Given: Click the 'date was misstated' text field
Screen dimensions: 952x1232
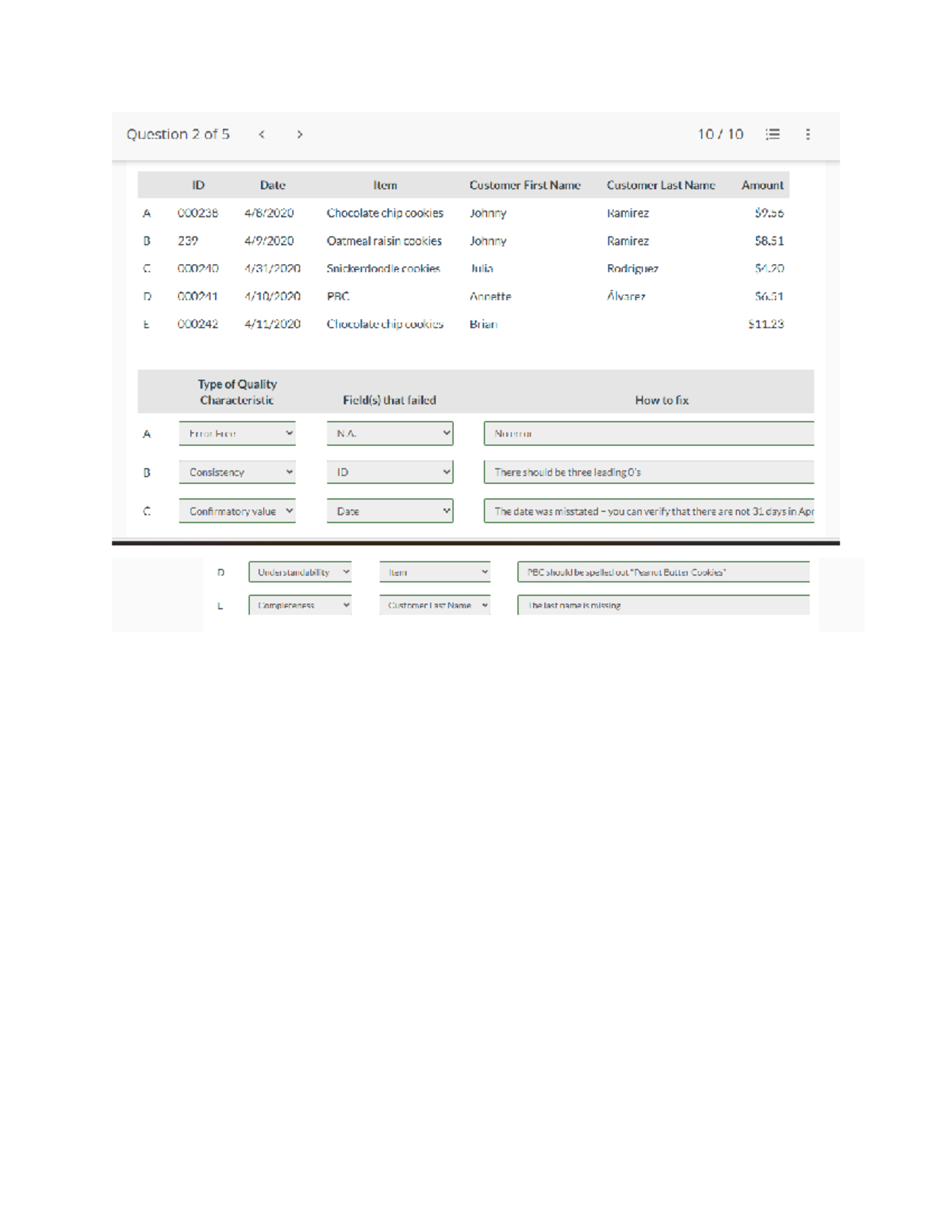Looking at the screenshot, I should 648,512.
